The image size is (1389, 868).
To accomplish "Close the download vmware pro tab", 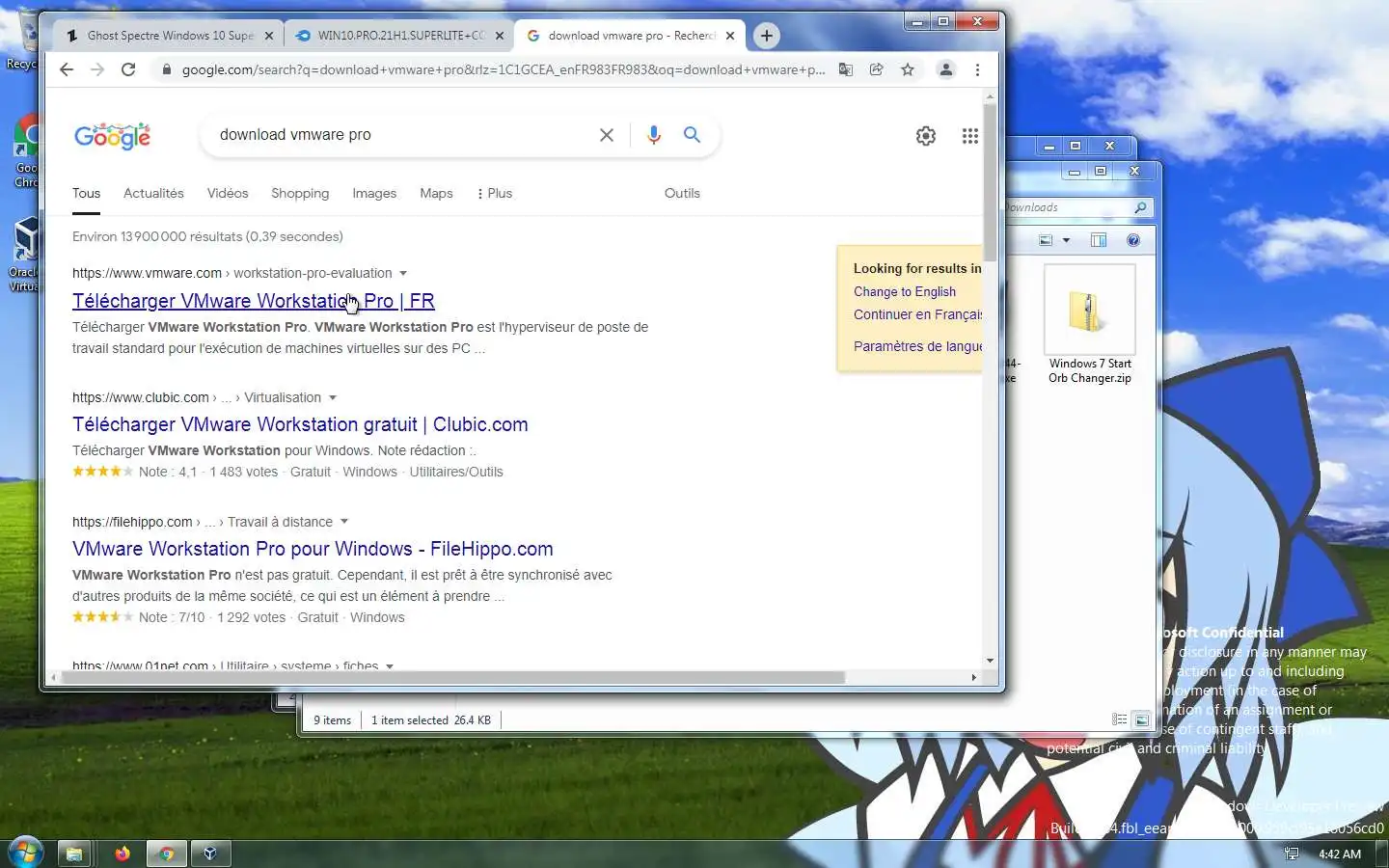I will [x=730, y=36].
